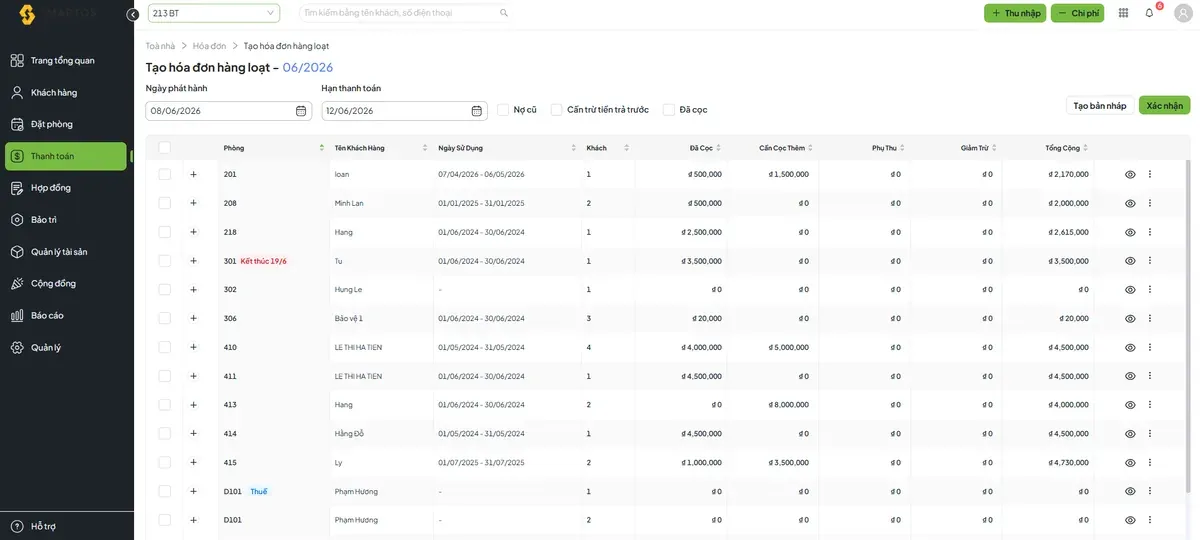Expand the room 208 row with plus
Image resolution: width=1200 pixels, height=540 pixels.
[194, 203]
